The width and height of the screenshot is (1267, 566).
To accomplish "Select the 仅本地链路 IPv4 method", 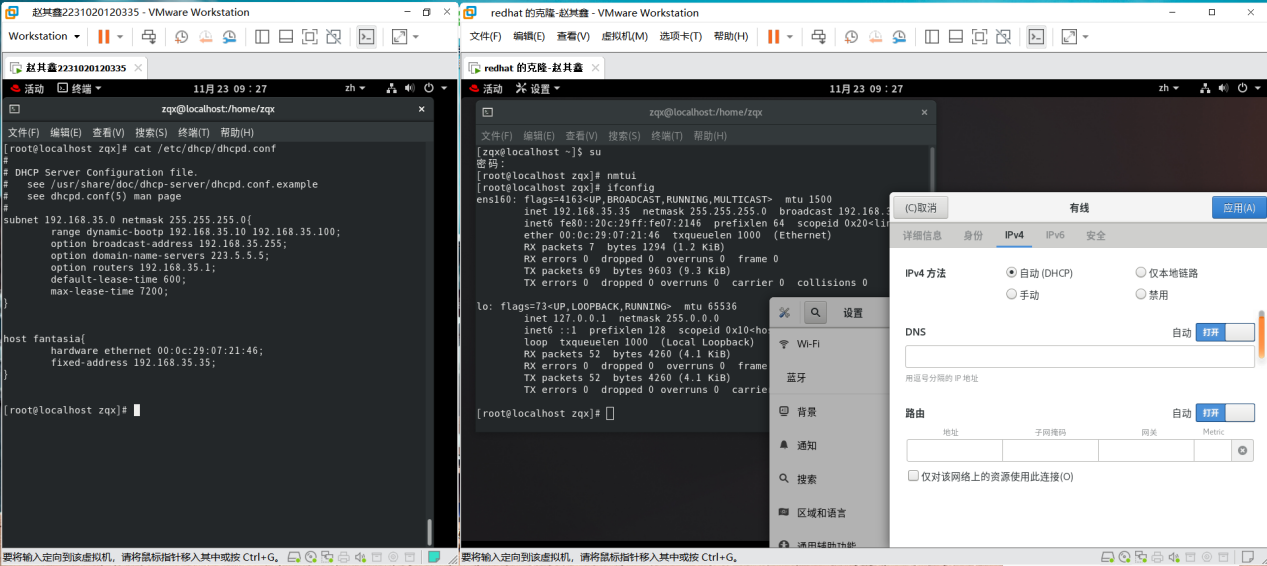I will [1167, 273].
